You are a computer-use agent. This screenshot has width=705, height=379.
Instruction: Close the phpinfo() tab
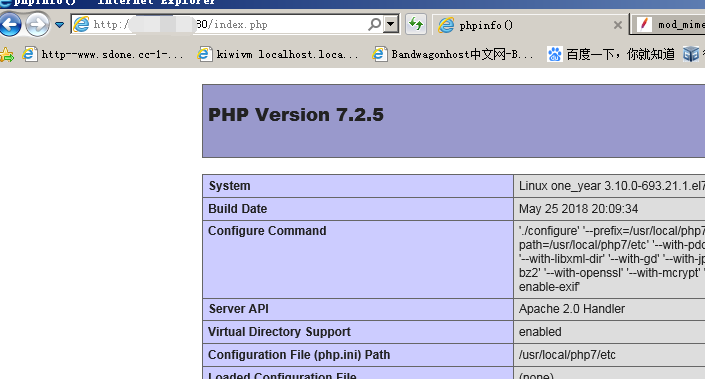(x=618, y=25)
